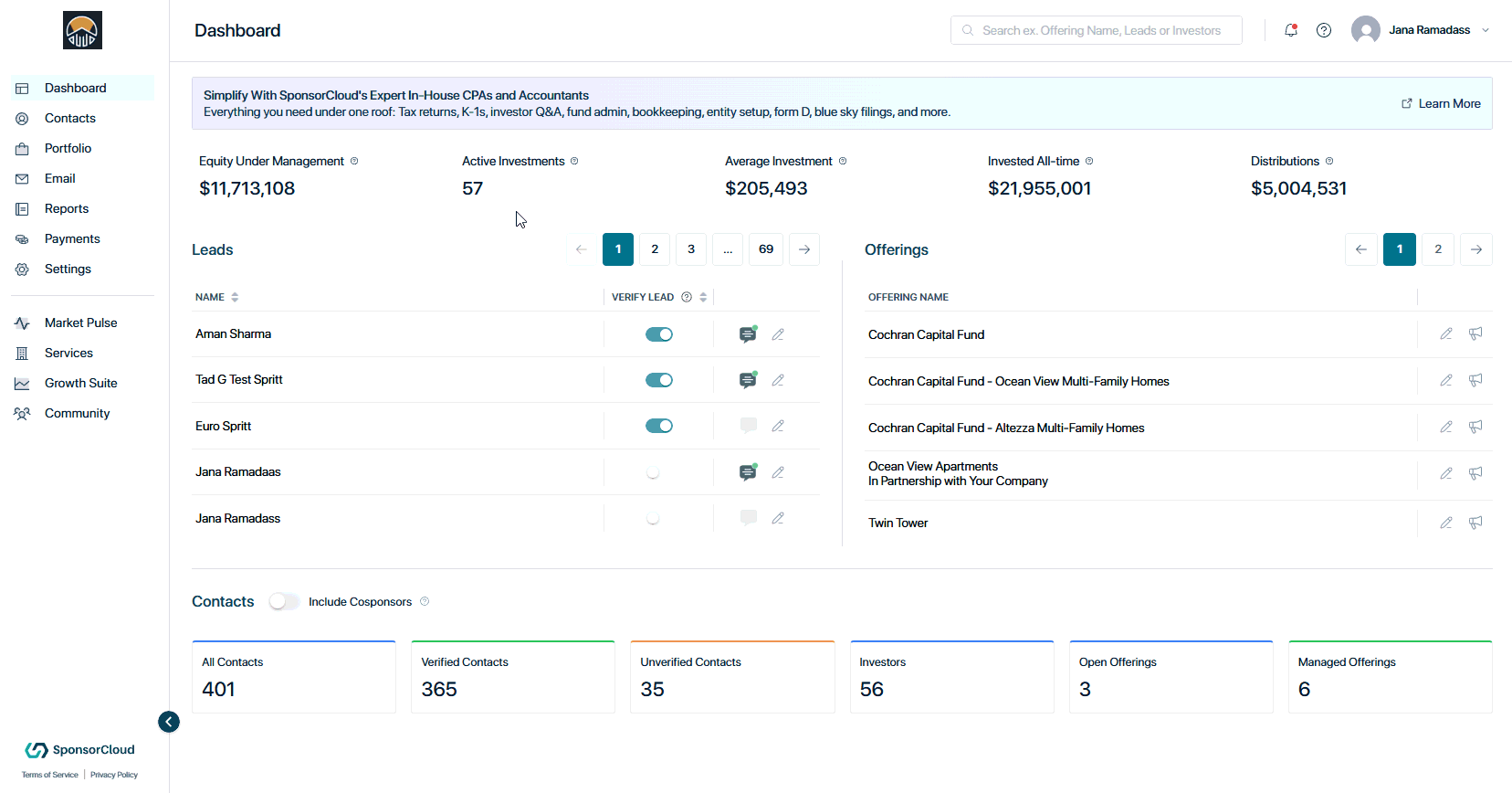Click megaphone icon for Cochran Capital Fund
The width and height of the screenshot is (1512, 793).
[1475, 334]
